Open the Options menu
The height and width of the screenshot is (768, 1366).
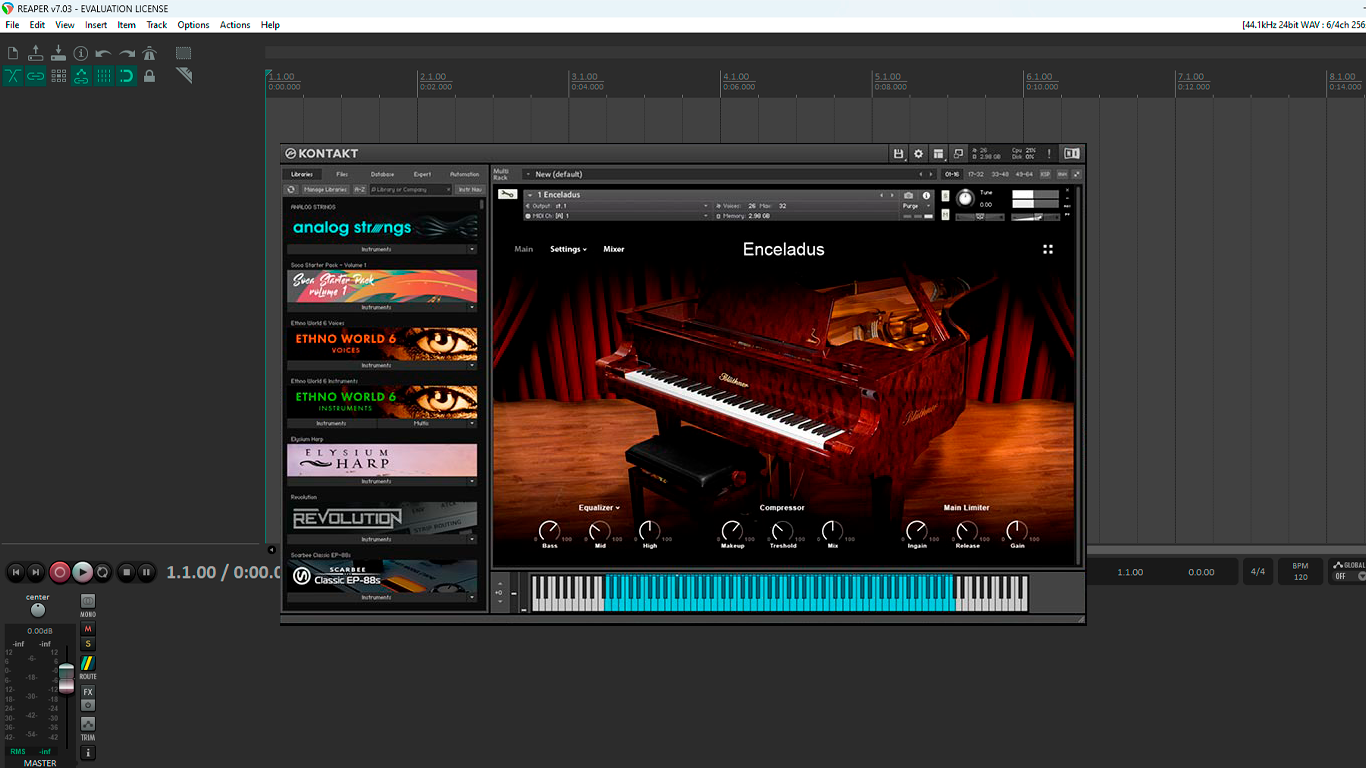click(x=193, y=25)
